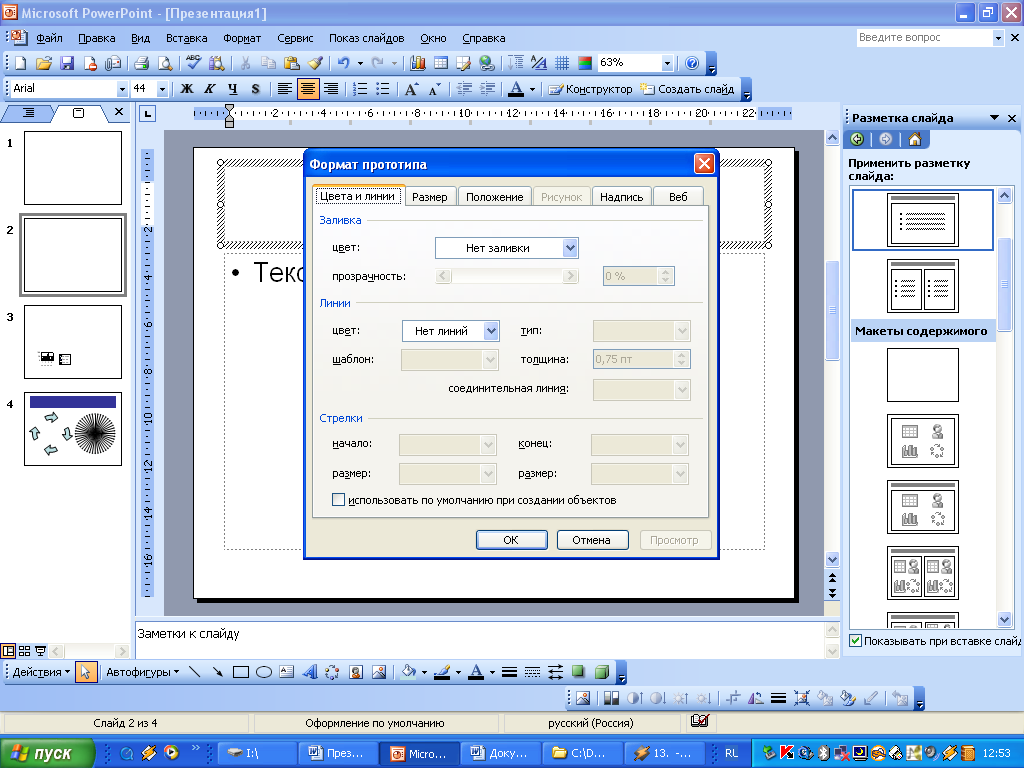Click Отмена button in dialog
This screenshot has width=1024, height=768.
click(x=592, y=540)
